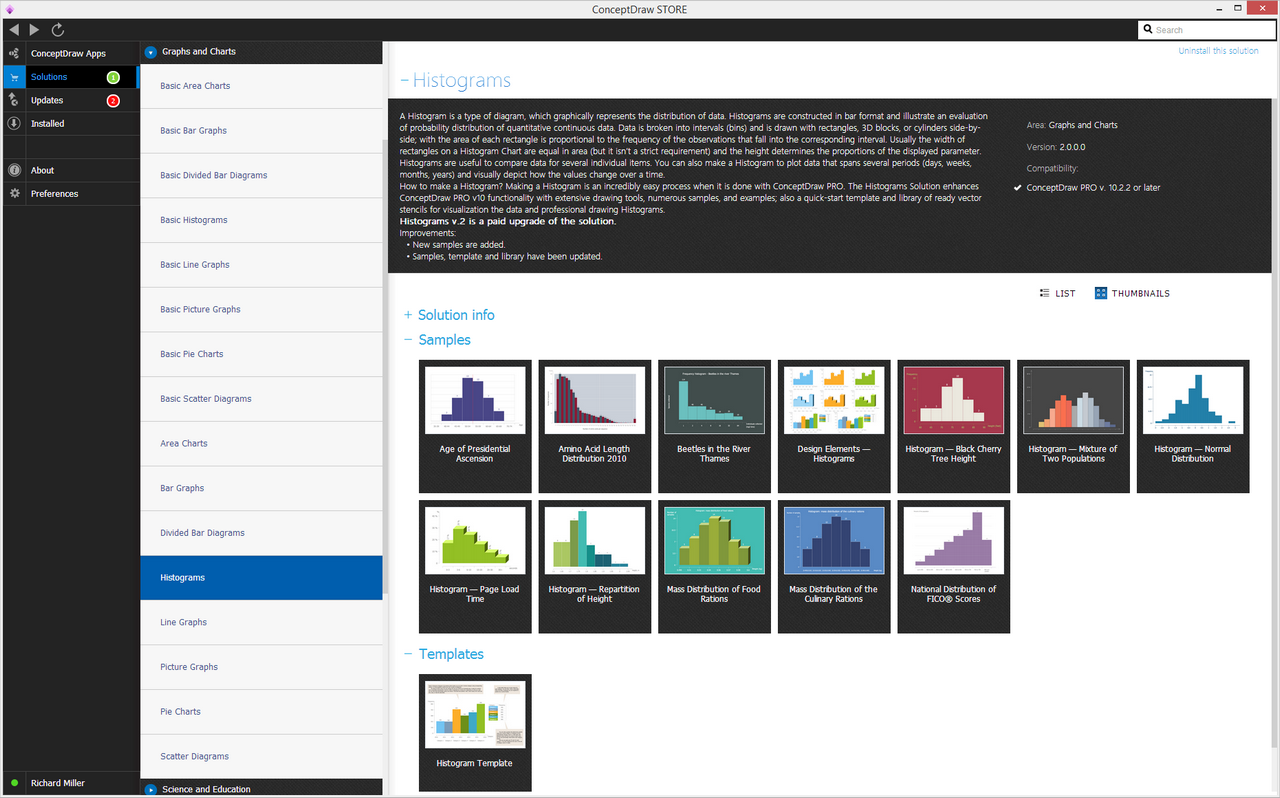Collapse the Templates section
Screen dimensions: 1280x798
pyautogui.click(x=408, y=654)
